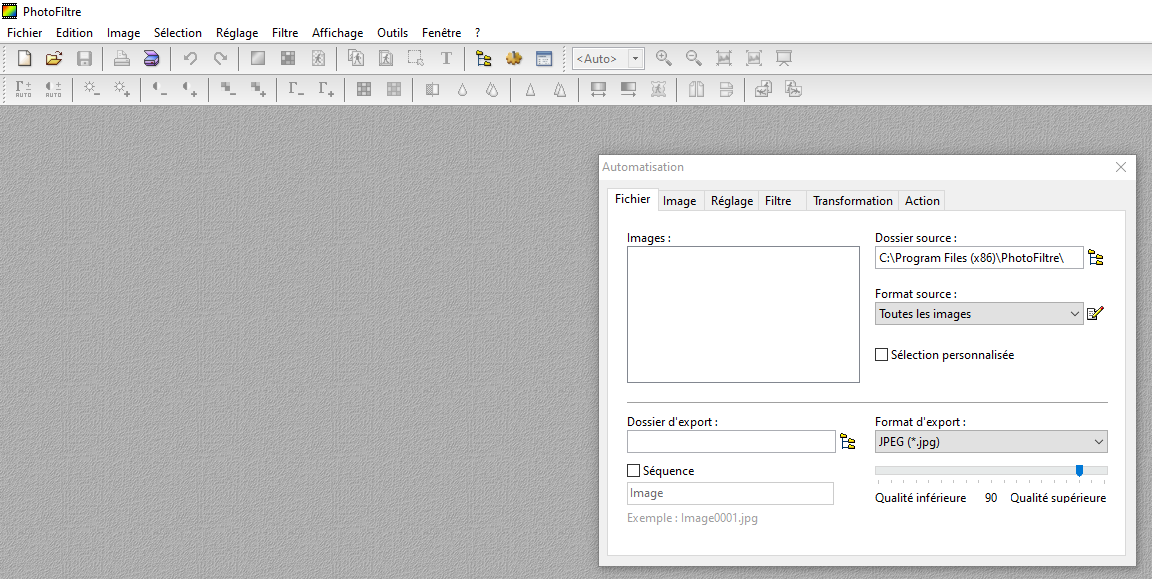This screenshot has width=1152, height=579.
Task: Click the Contrast plus half-circle icon
Action: [x=190, y=90]
